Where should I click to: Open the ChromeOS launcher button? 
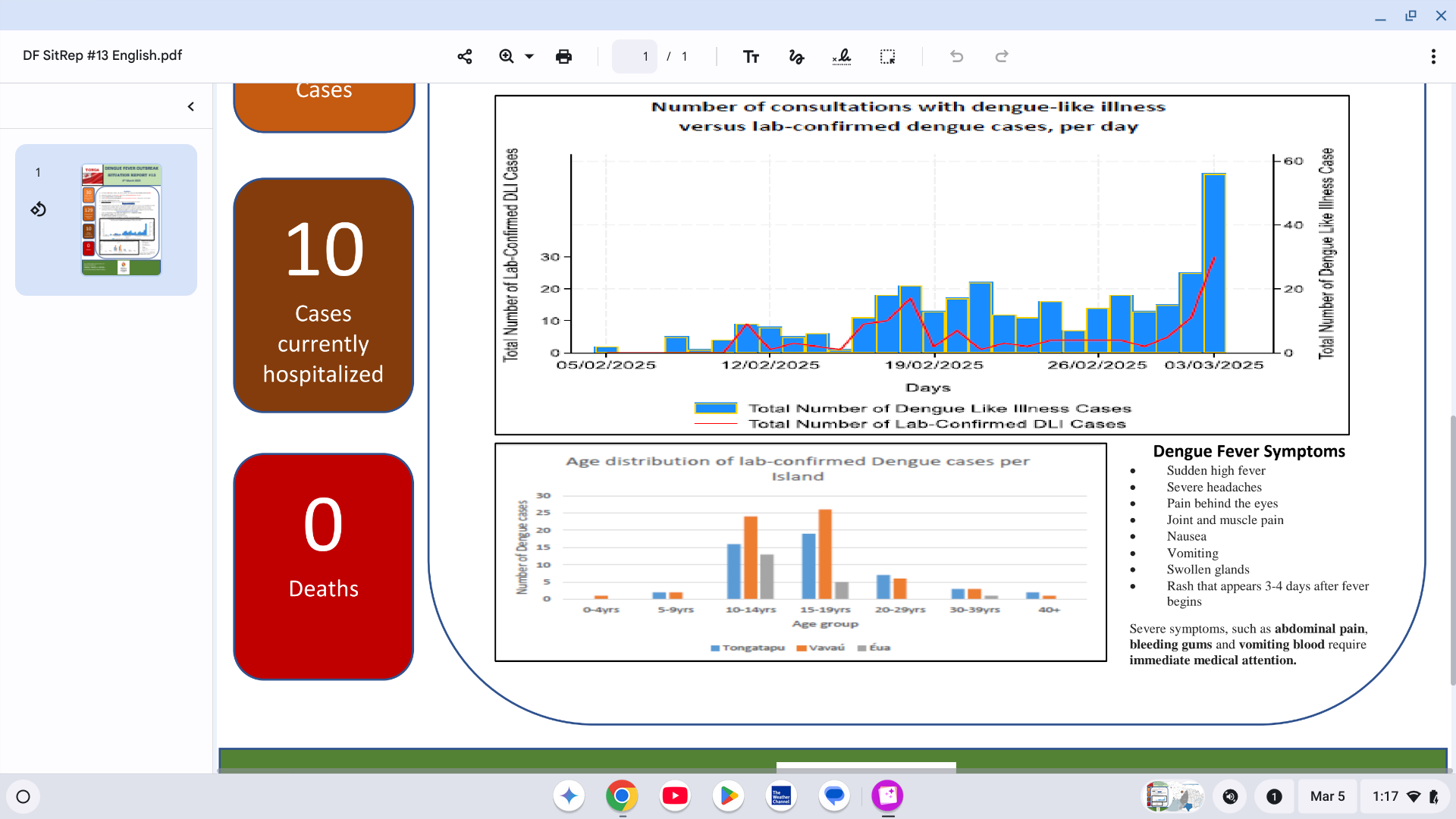pos(24,796)
